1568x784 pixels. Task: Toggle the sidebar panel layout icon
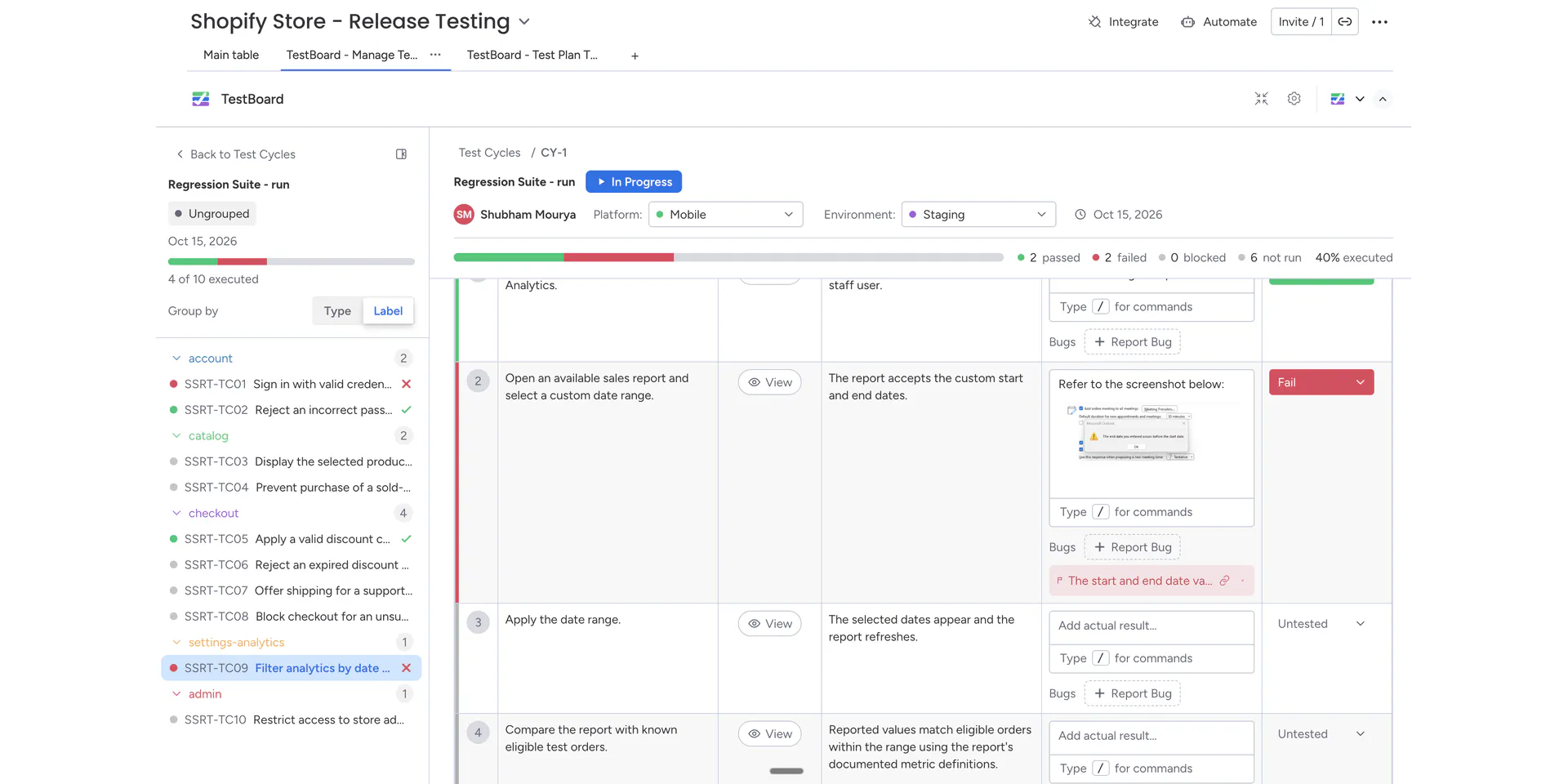(x=401, y=154)
